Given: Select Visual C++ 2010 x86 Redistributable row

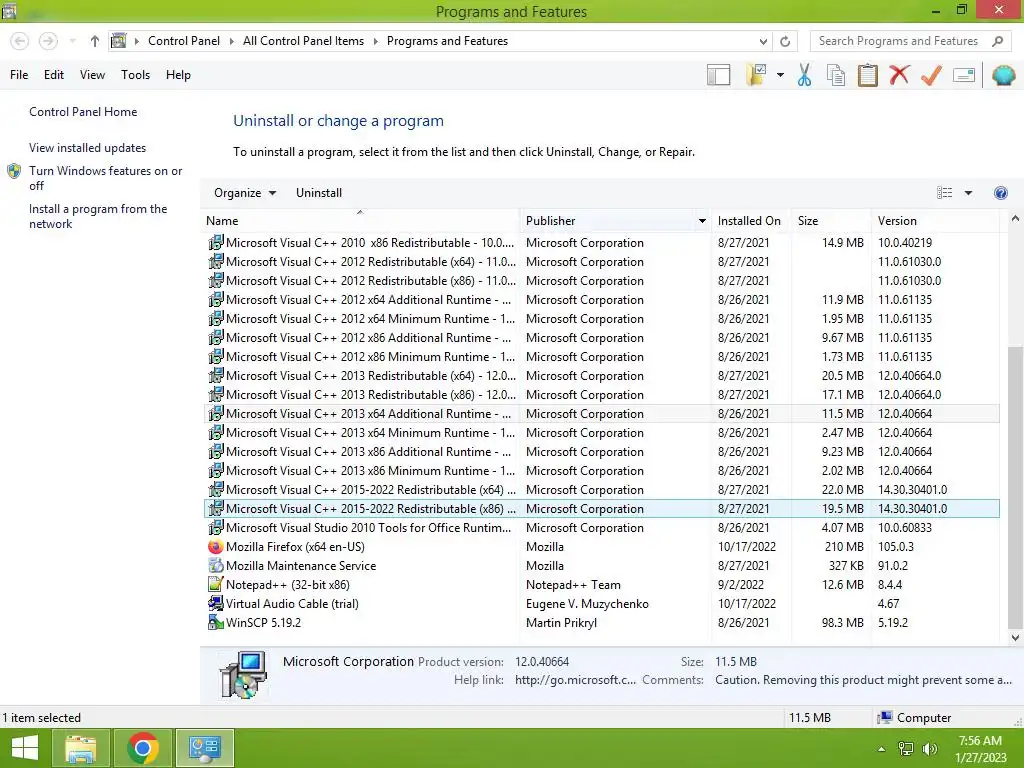Looking at the screenshot, I should (602, 243).
